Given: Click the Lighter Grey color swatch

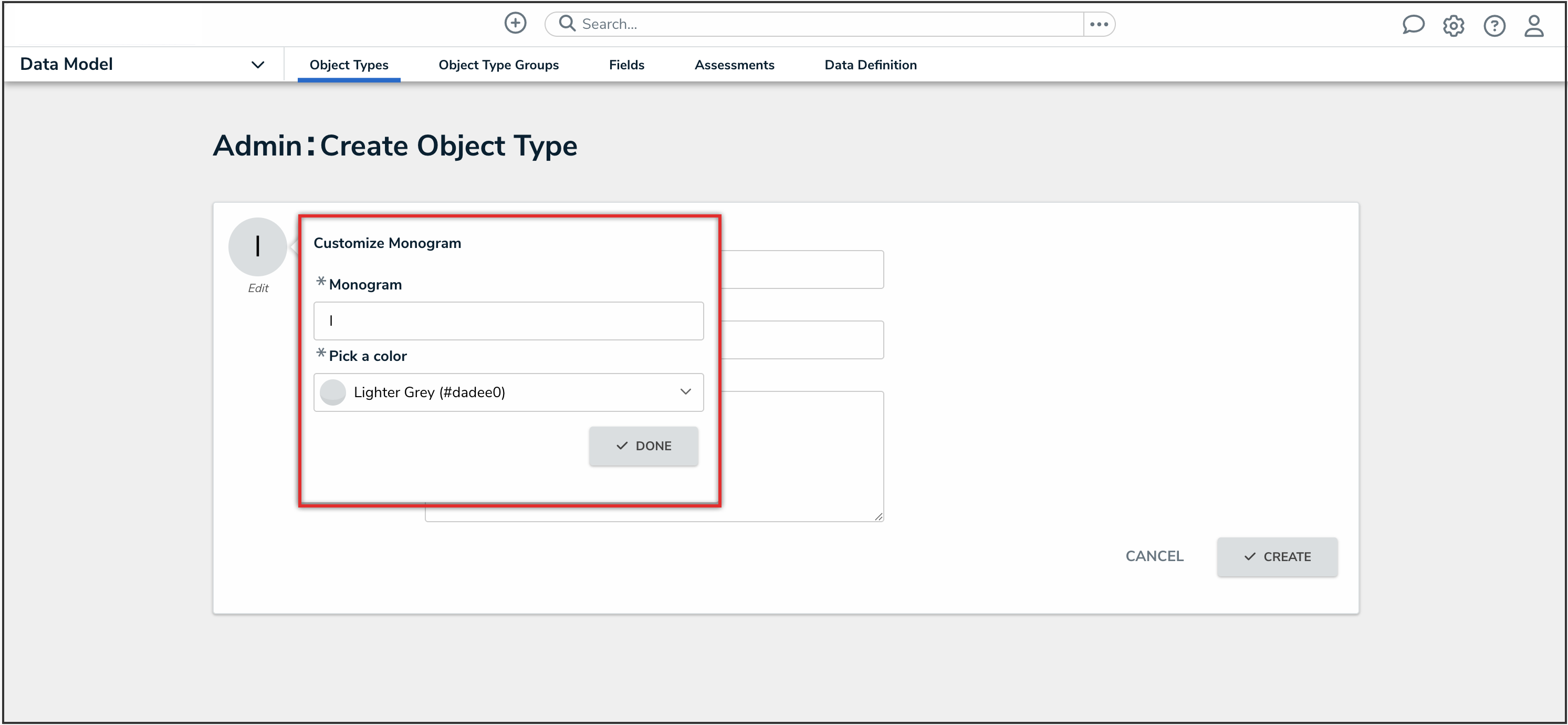Looking at the screenshot, I should [333, 392].
